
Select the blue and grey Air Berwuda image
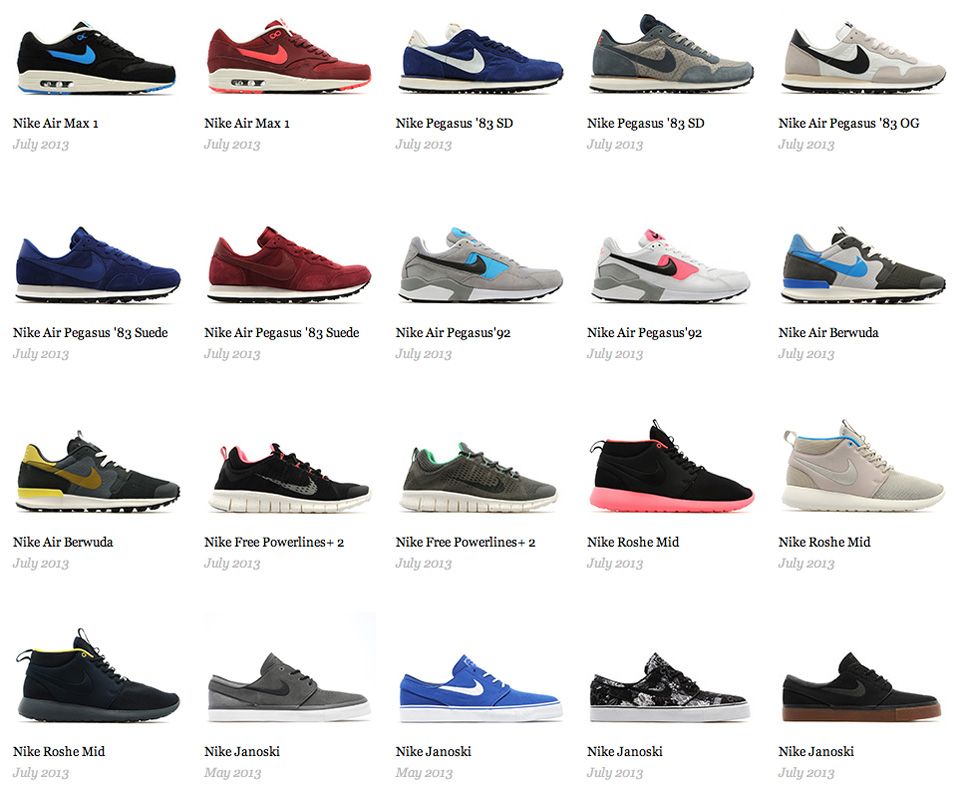pyautogui.click(x=863, y=265)
